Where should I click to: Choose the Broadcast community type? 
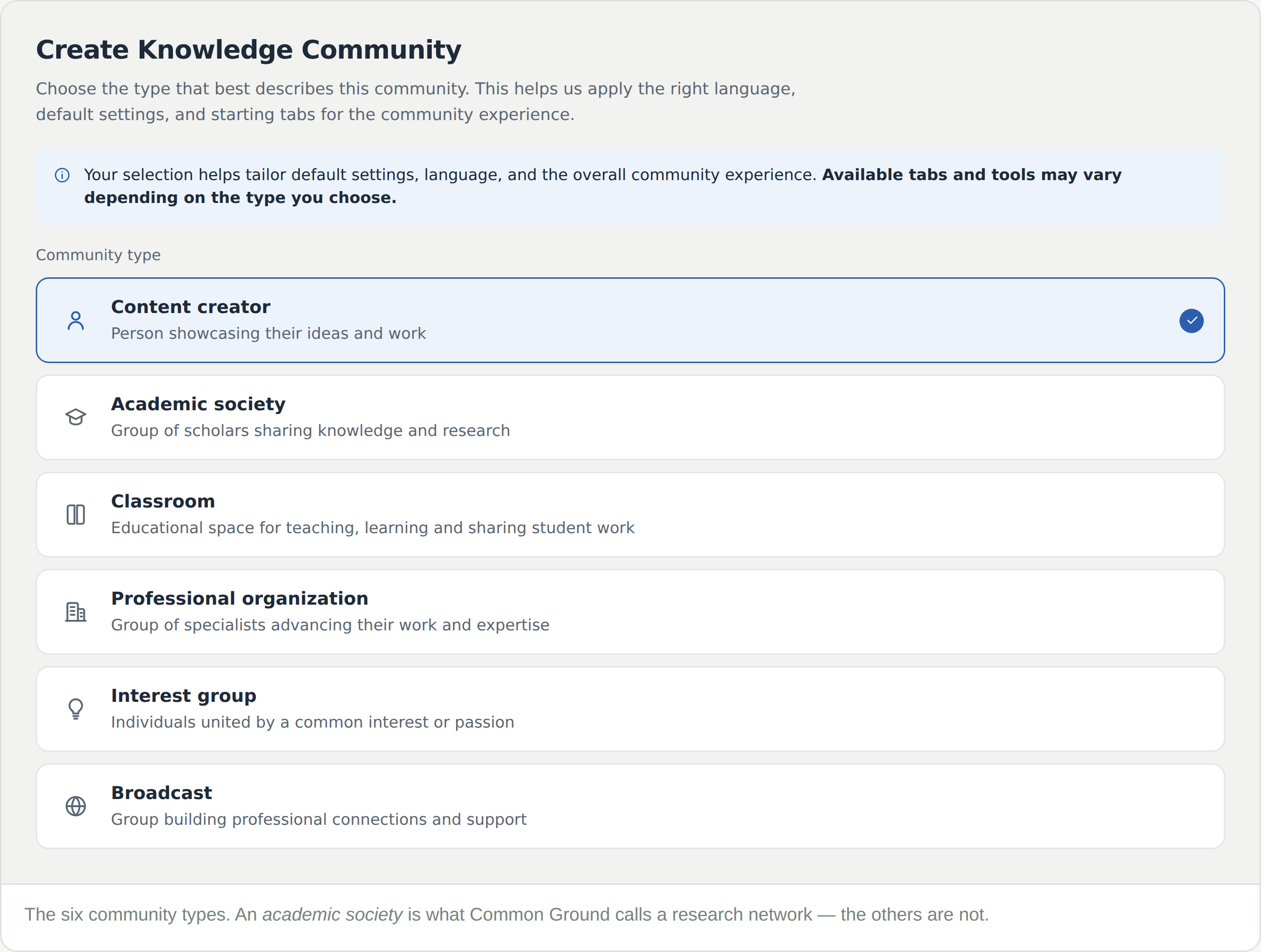coord(630,807)
